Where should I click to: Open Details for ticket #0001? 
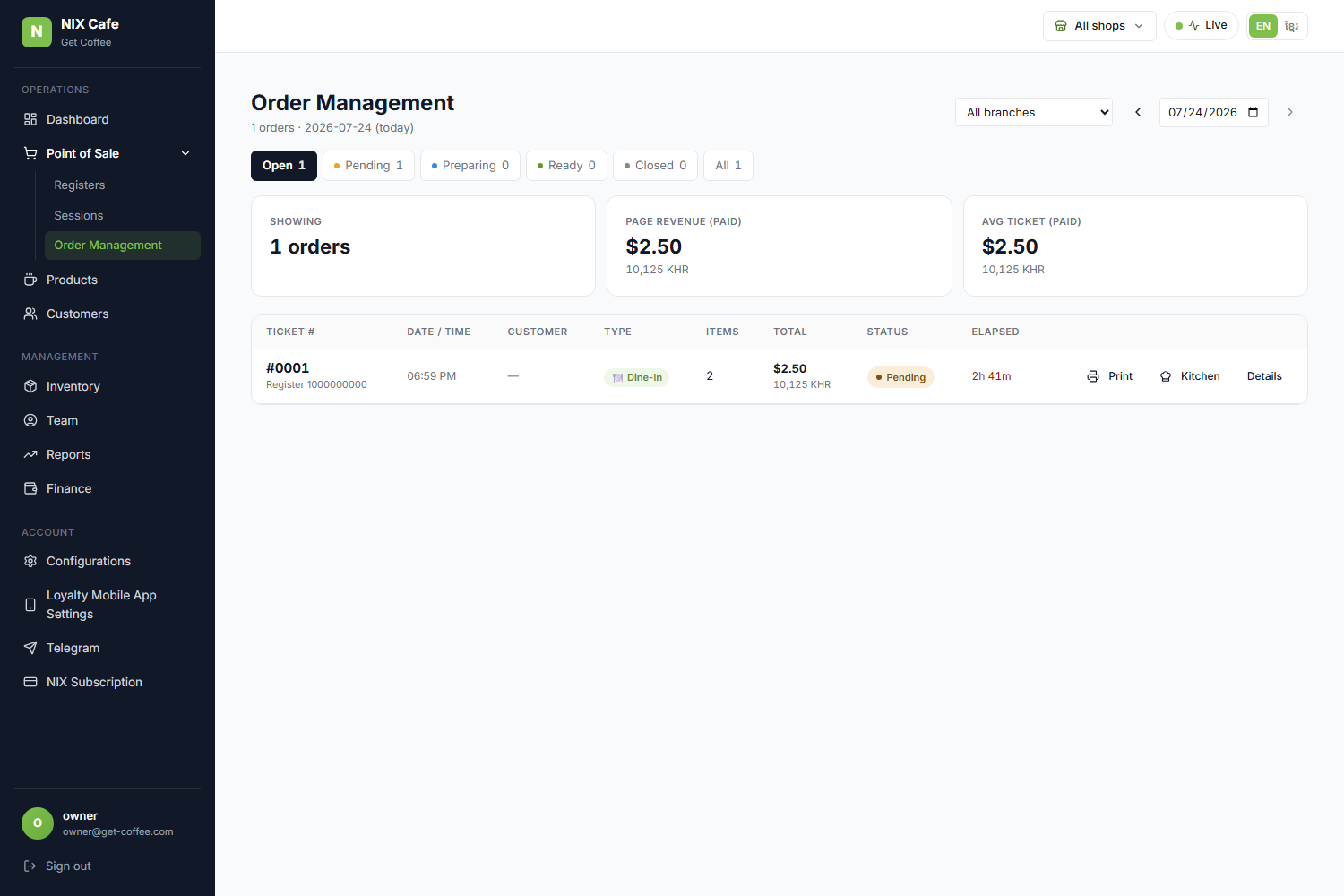coord(1264,376)
